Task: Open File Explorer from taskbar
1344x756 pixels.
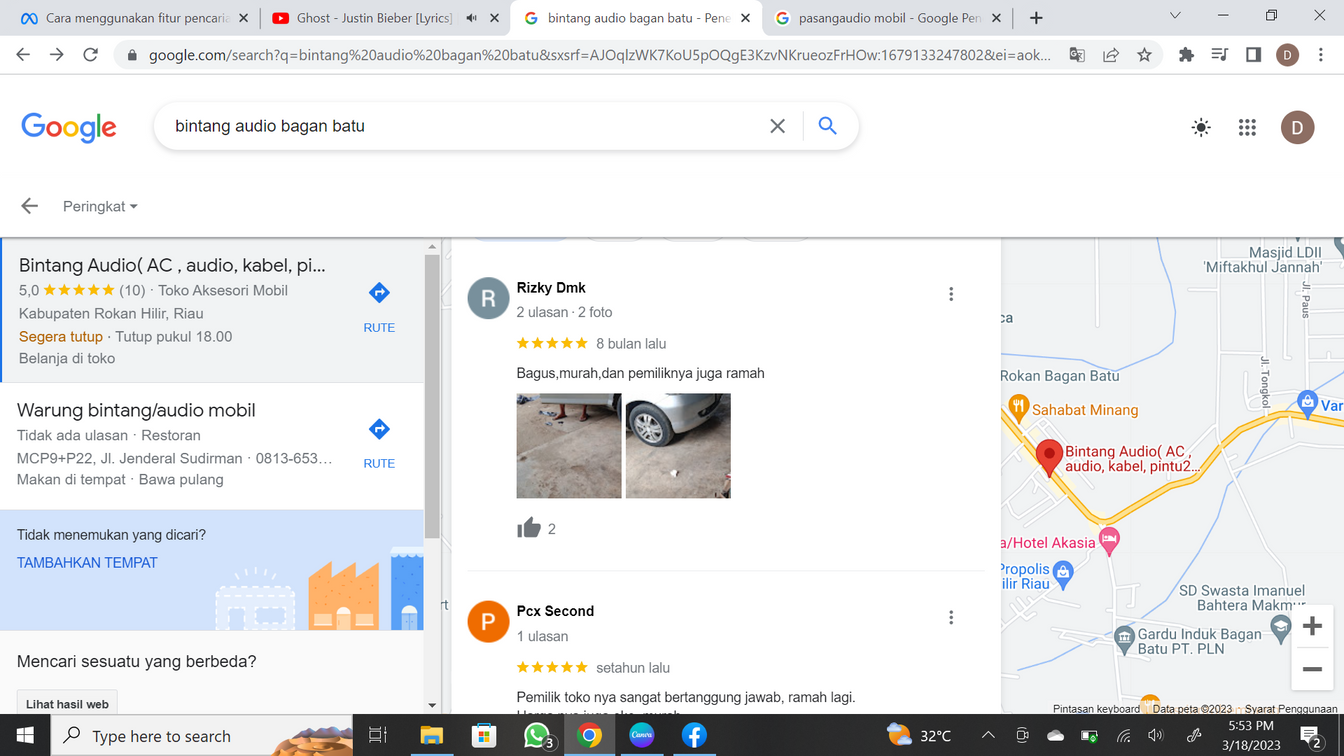Action: [x=431, y=736]
